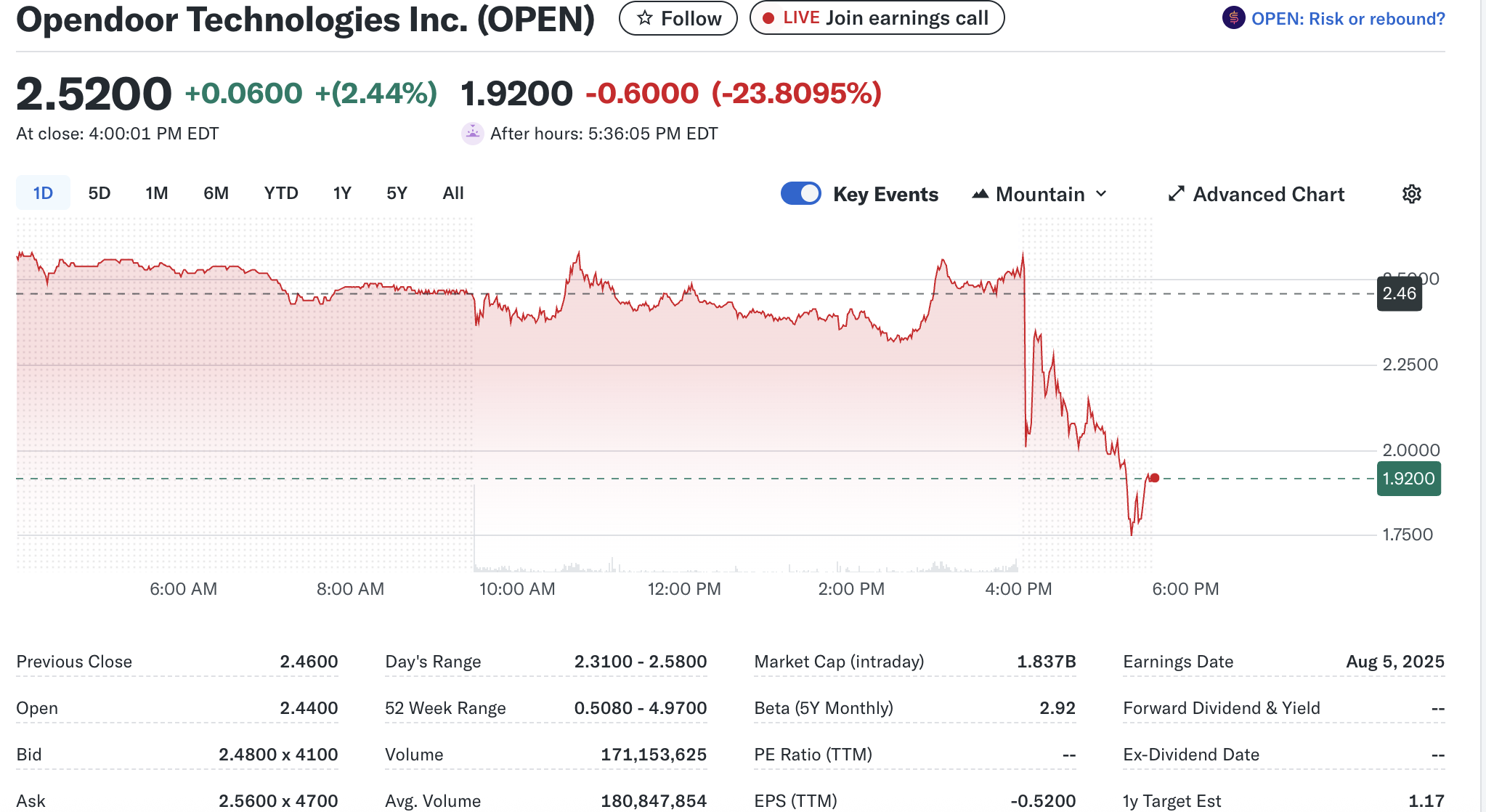
Task: Select the 1D time range tab
Action: coord(43,193)
